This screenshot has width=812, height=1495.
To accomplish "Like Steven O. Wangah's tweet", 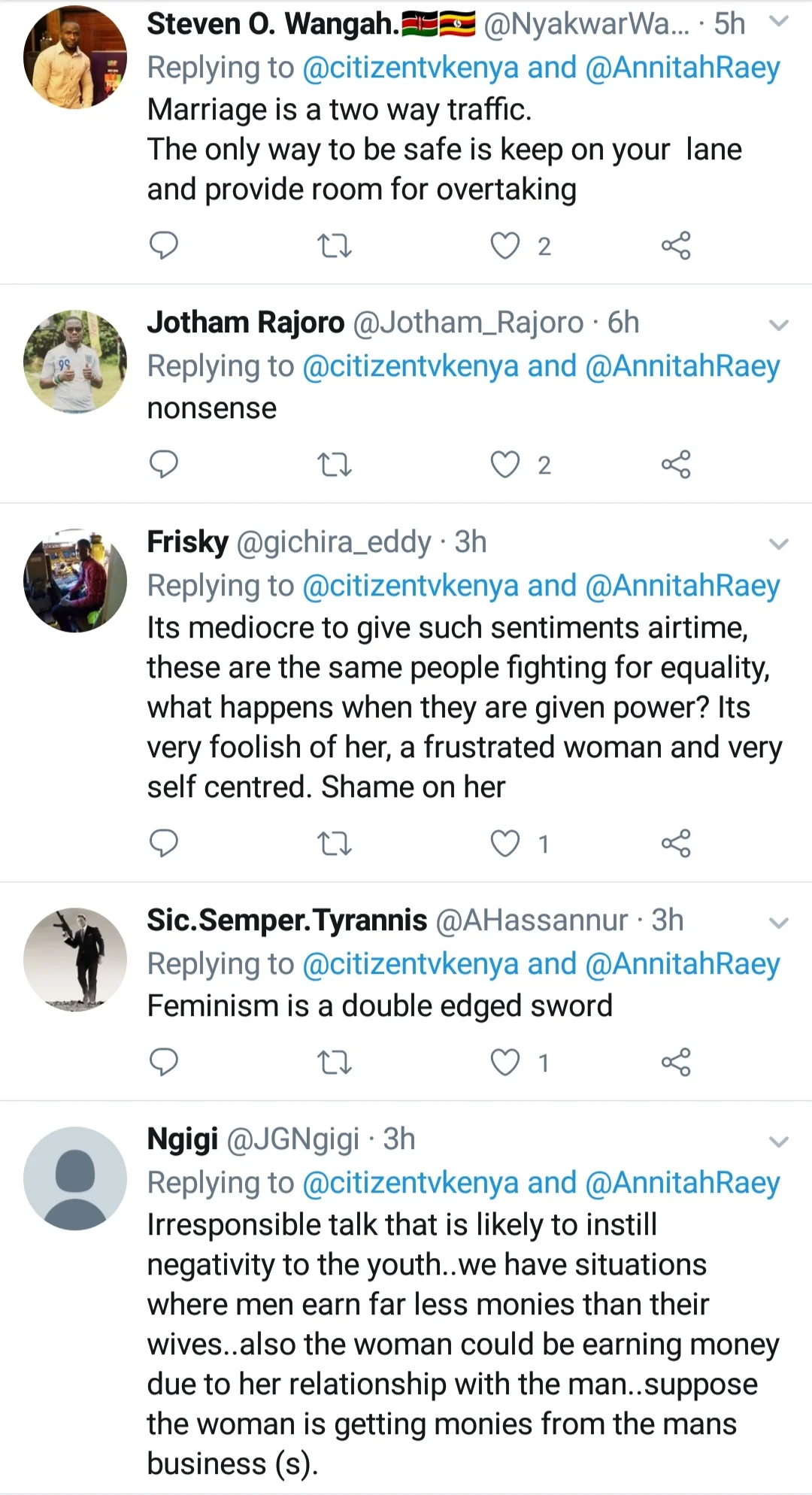I will pyautogui.click(x=505, y=246).
